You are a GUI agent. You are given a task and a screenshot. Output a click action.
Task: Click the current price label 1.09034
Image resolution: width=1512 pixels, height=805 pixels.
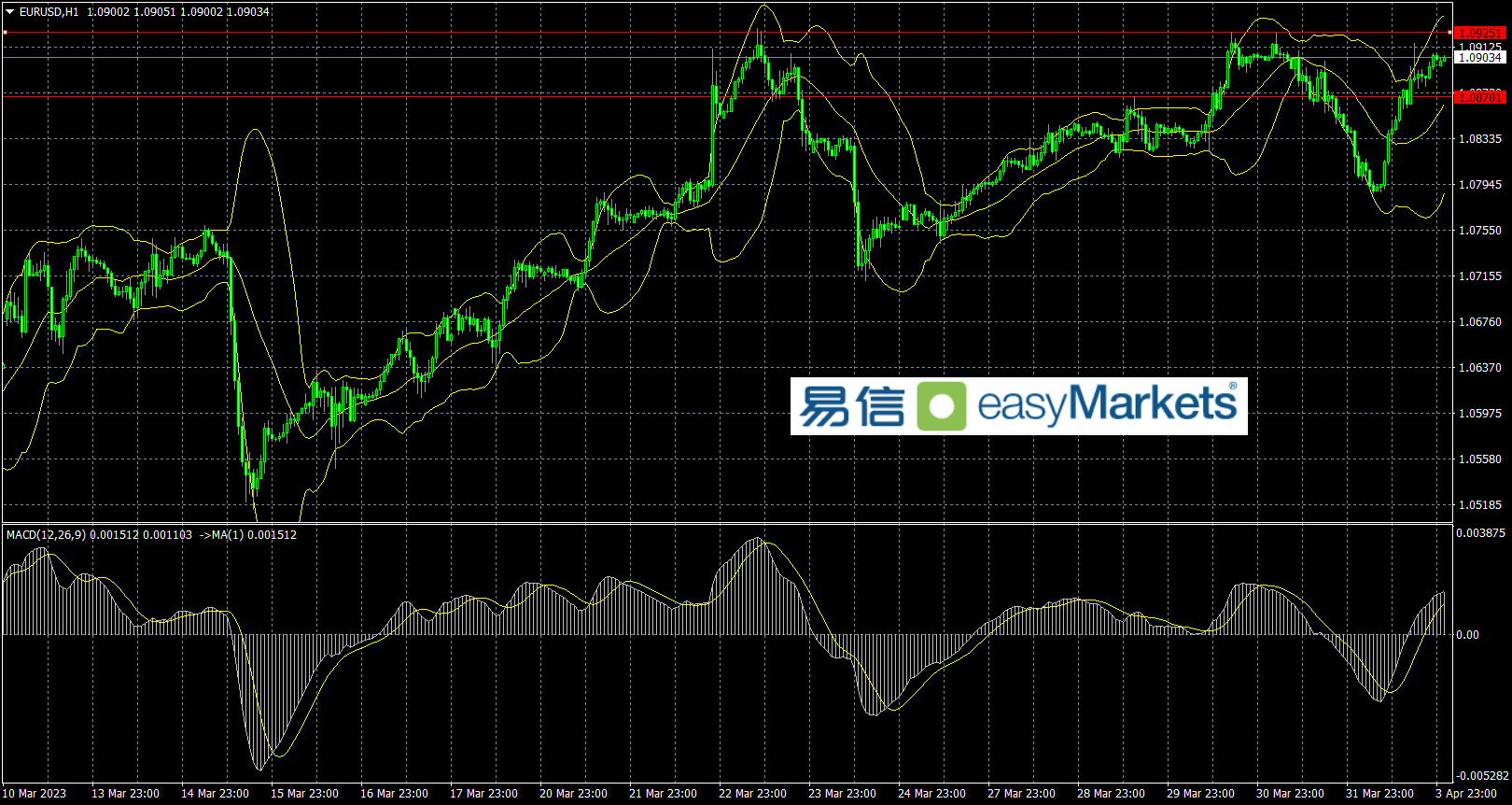pos(1480,58)
